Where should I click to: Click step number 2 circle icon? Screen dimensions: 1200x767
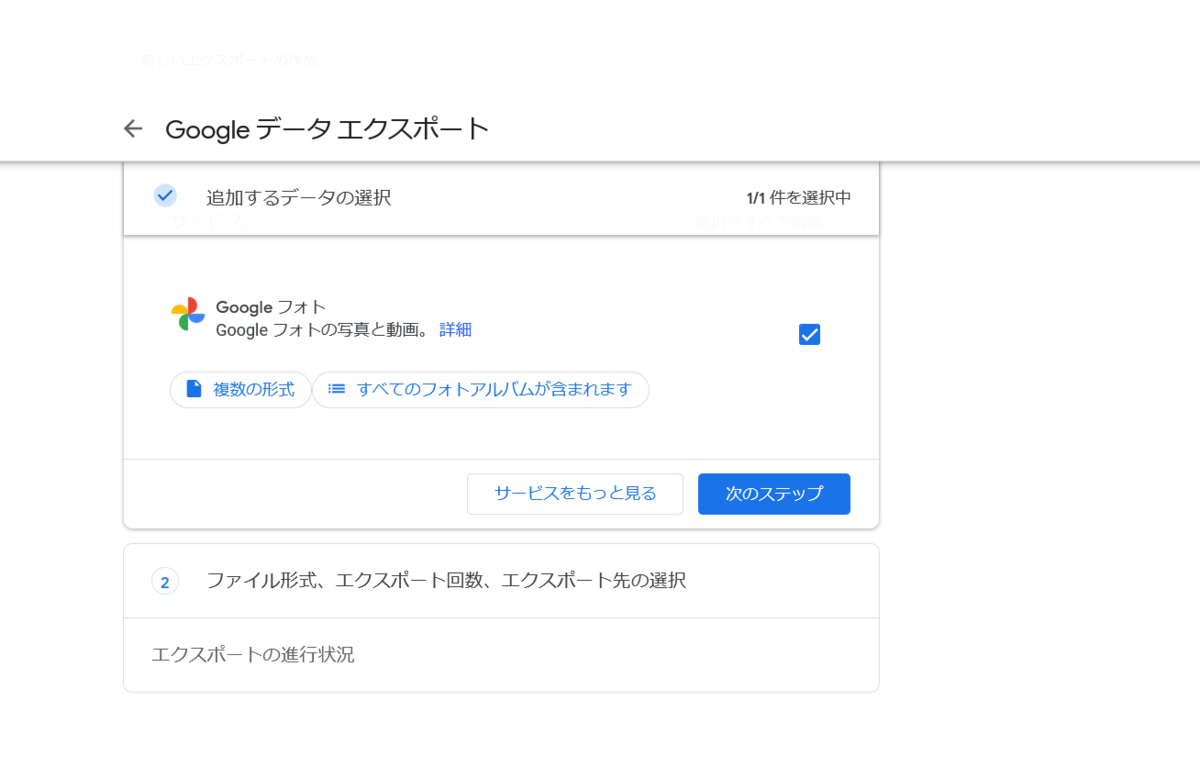click(x=165, y=581)
